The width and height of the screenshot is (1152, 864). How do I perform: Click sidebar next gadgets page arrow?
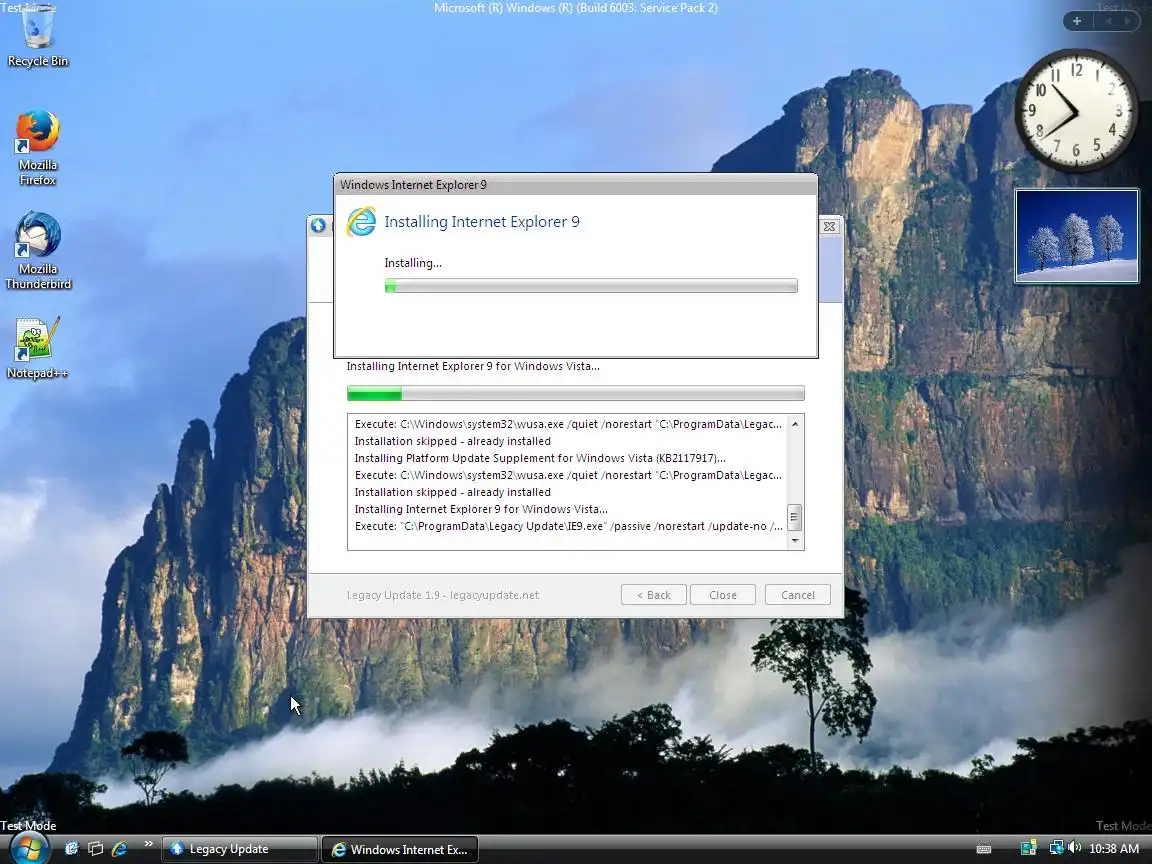1126,21
